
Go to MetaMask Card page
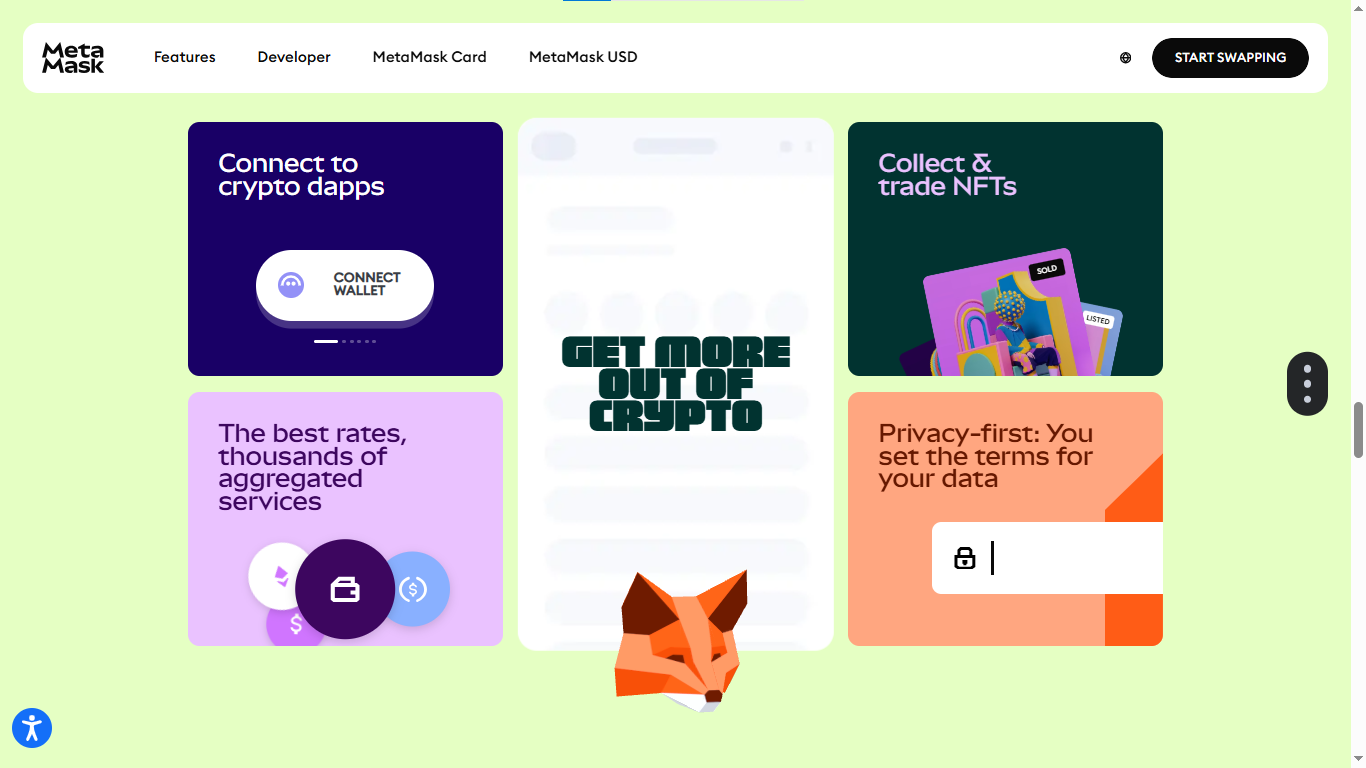tap(430, 57)
